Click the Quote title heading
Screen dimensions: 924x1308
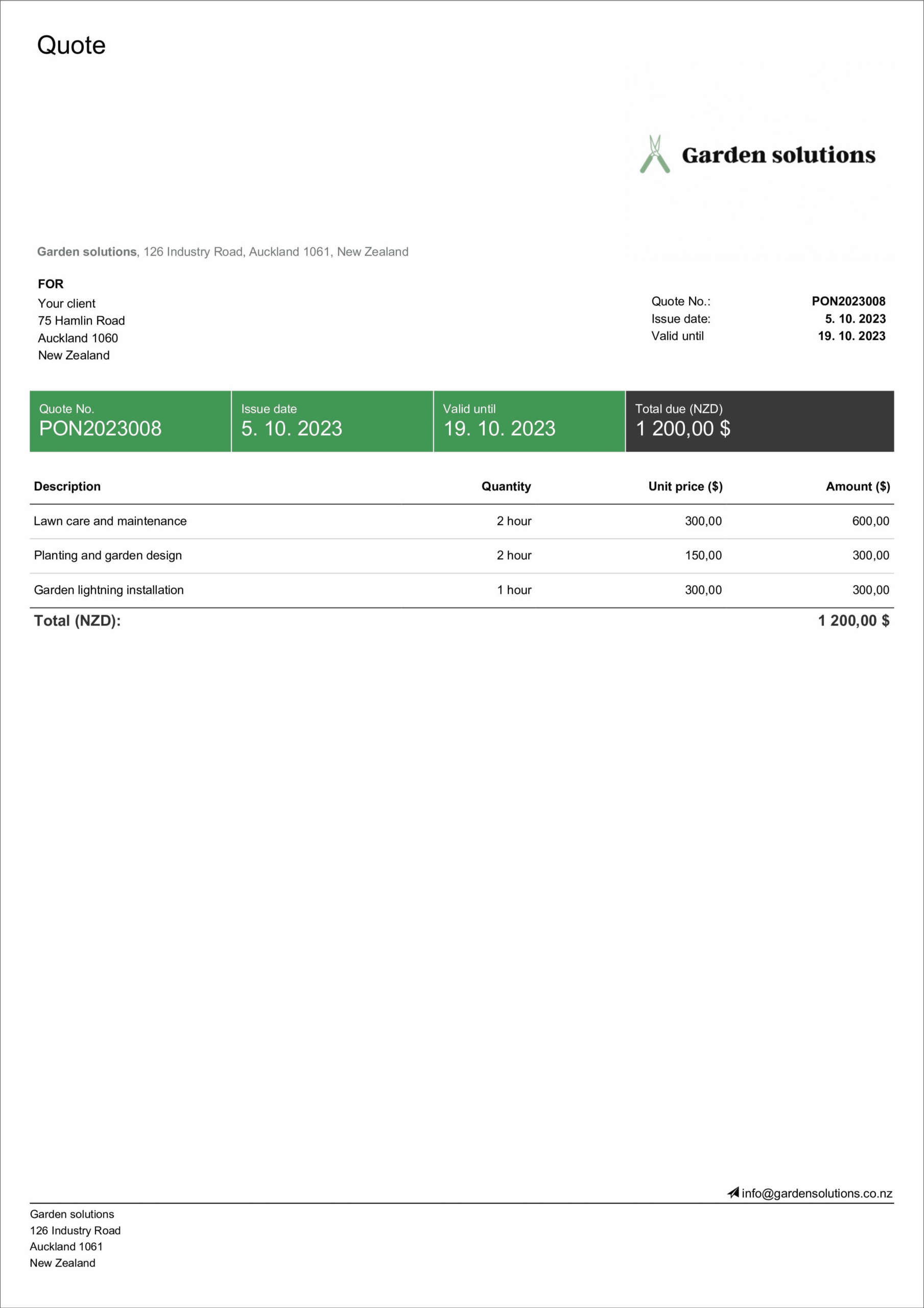coord(71,44)
